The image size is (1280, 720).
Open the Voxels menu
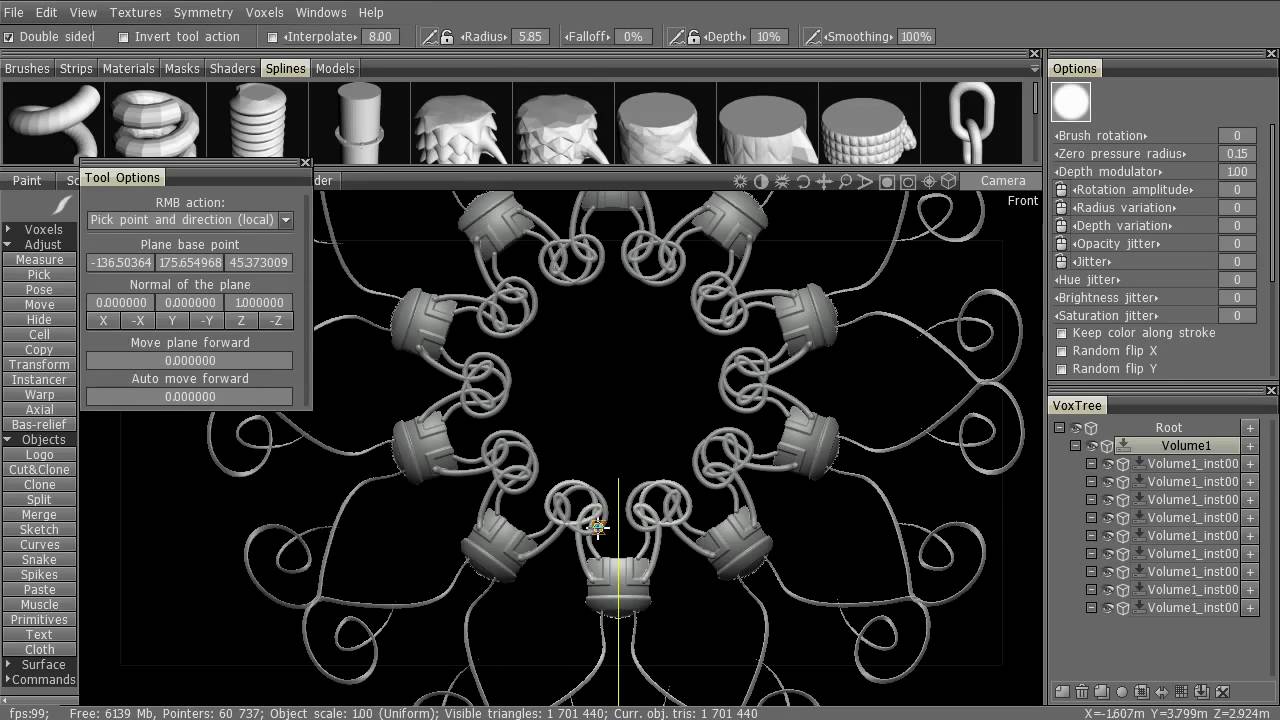pos(265,12)
